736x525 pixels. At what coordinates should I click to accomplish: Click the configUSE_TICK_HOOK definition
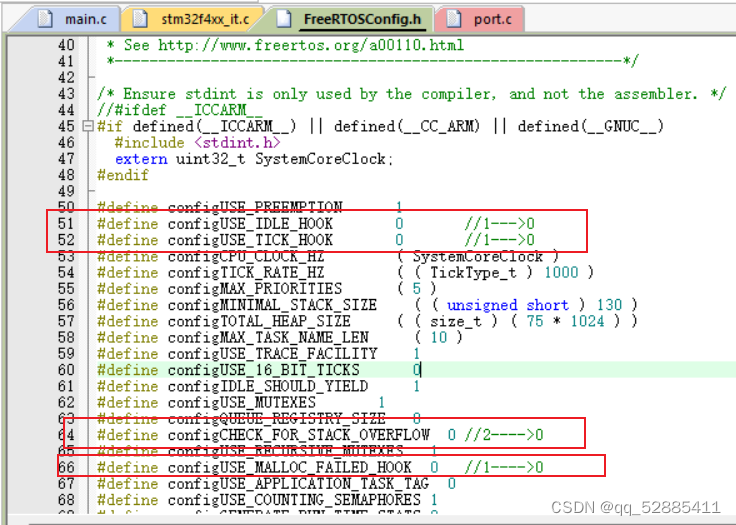point(250,240)
